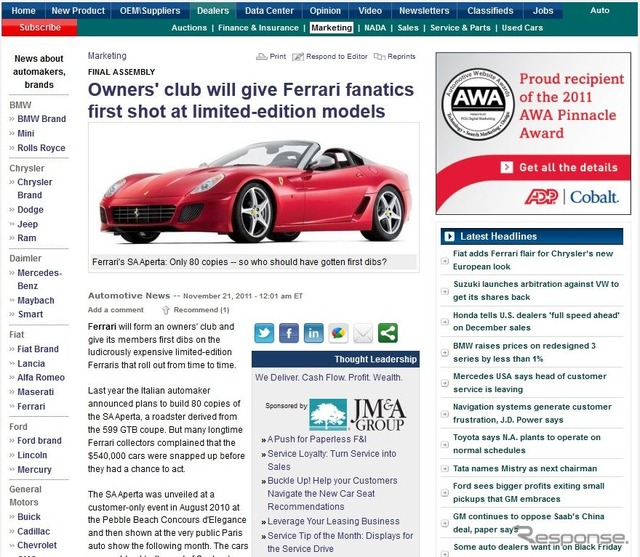Select Finance & Insurance submenu item
The height and width of the screenshot is (557, 640).
258,28
